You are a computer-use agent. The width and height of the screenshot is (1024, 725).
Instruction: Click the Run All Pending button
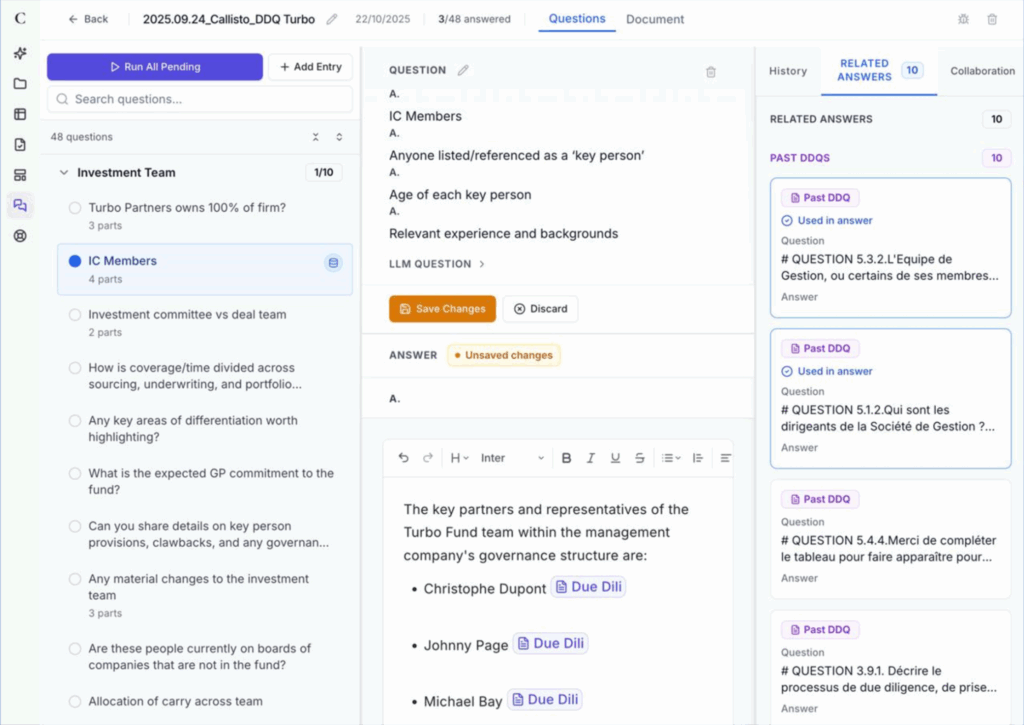(x=155, y=67)
